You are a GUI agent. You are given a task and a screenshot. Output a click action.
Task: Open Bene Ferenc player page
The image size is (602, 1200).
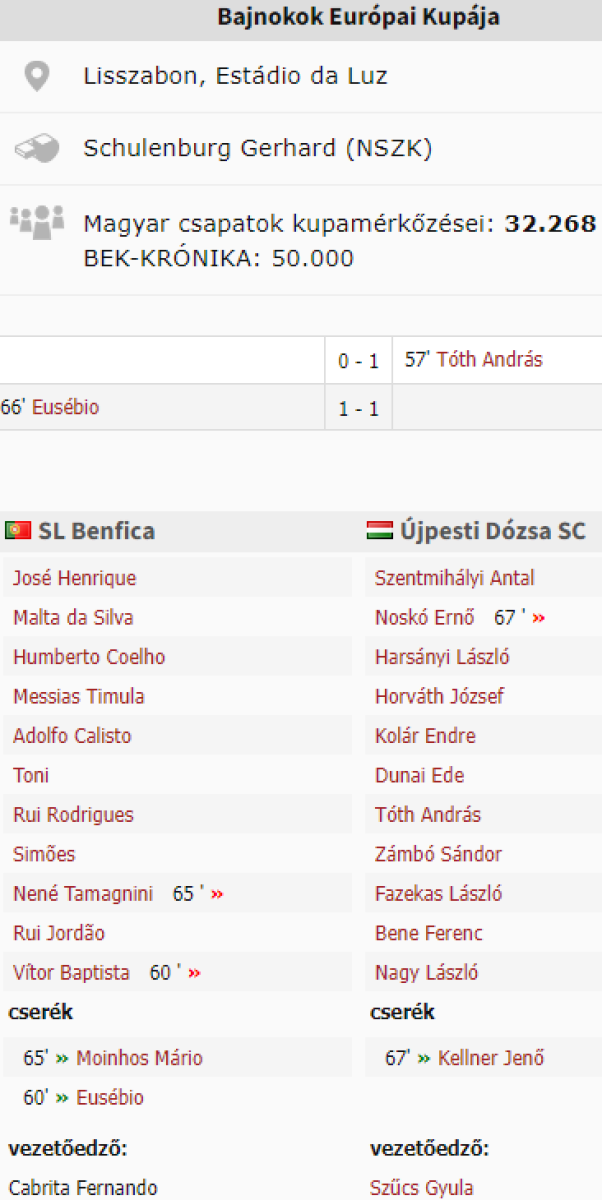428,933
